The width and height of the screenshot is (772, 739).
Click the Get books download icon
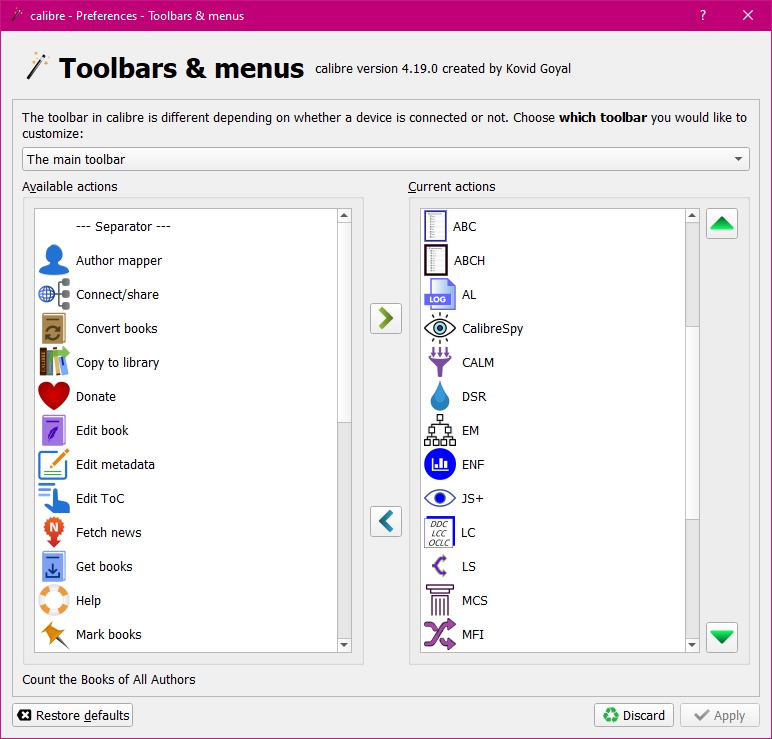(x=54, y=566)
